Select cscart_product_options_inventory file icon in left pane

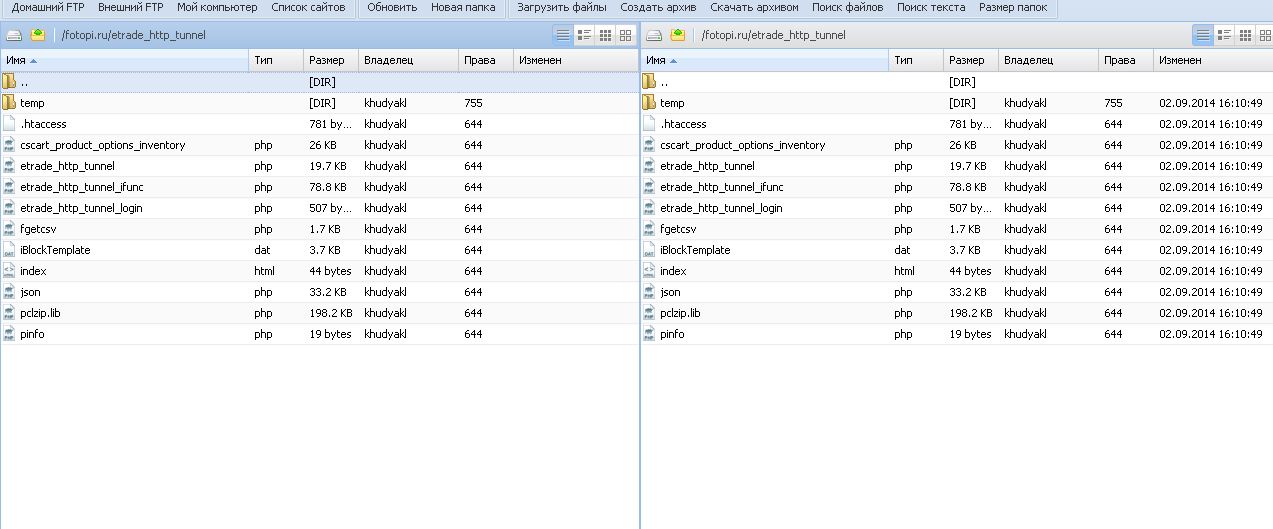click(9, 144)
